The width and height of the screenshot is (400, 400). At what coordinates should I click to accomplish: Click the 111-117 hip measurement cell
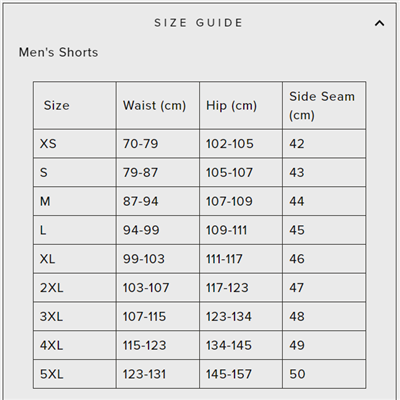(241, 259)
